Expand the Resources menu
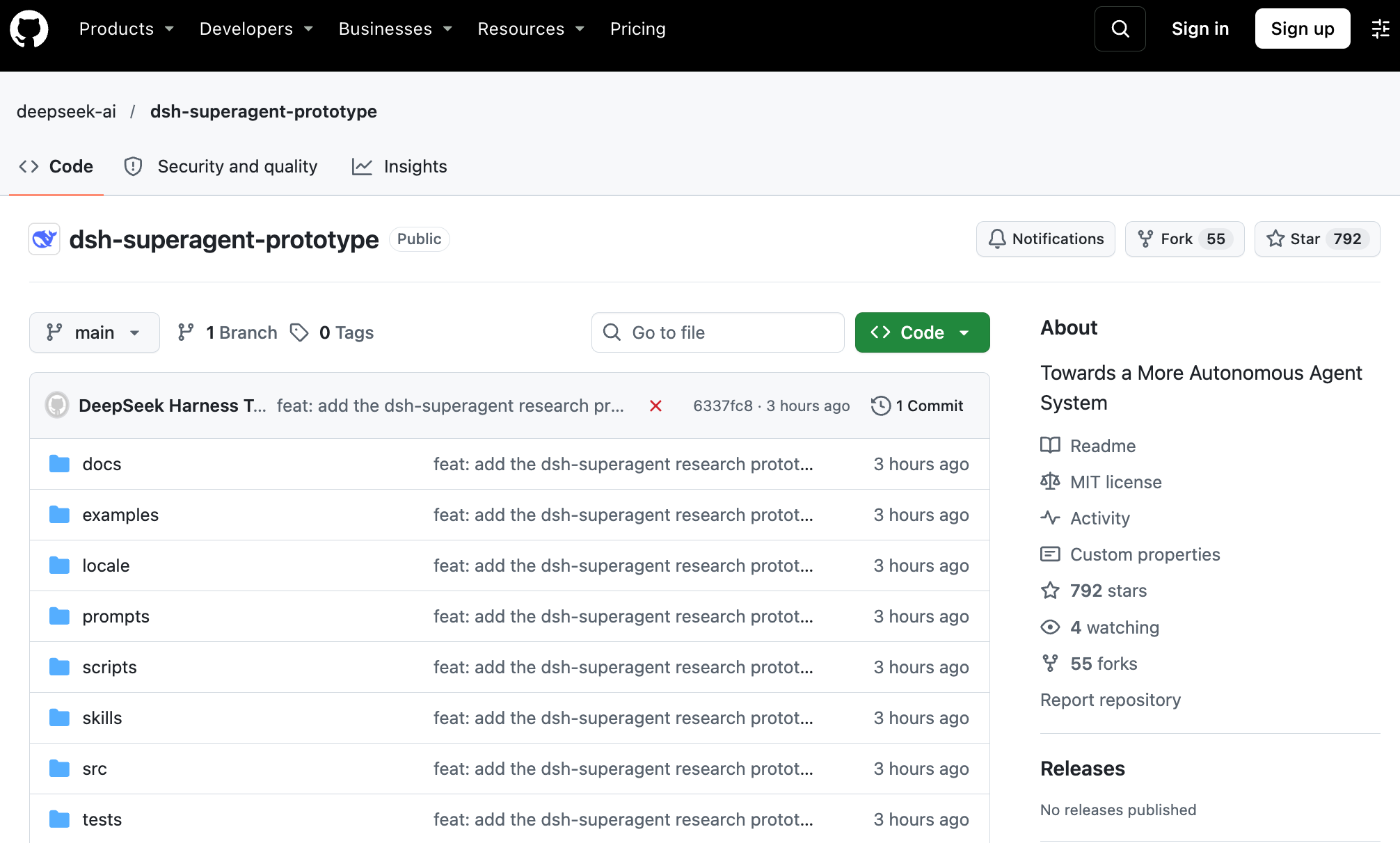This screenshot has height=843, width=1400. (x=531, y=29)
